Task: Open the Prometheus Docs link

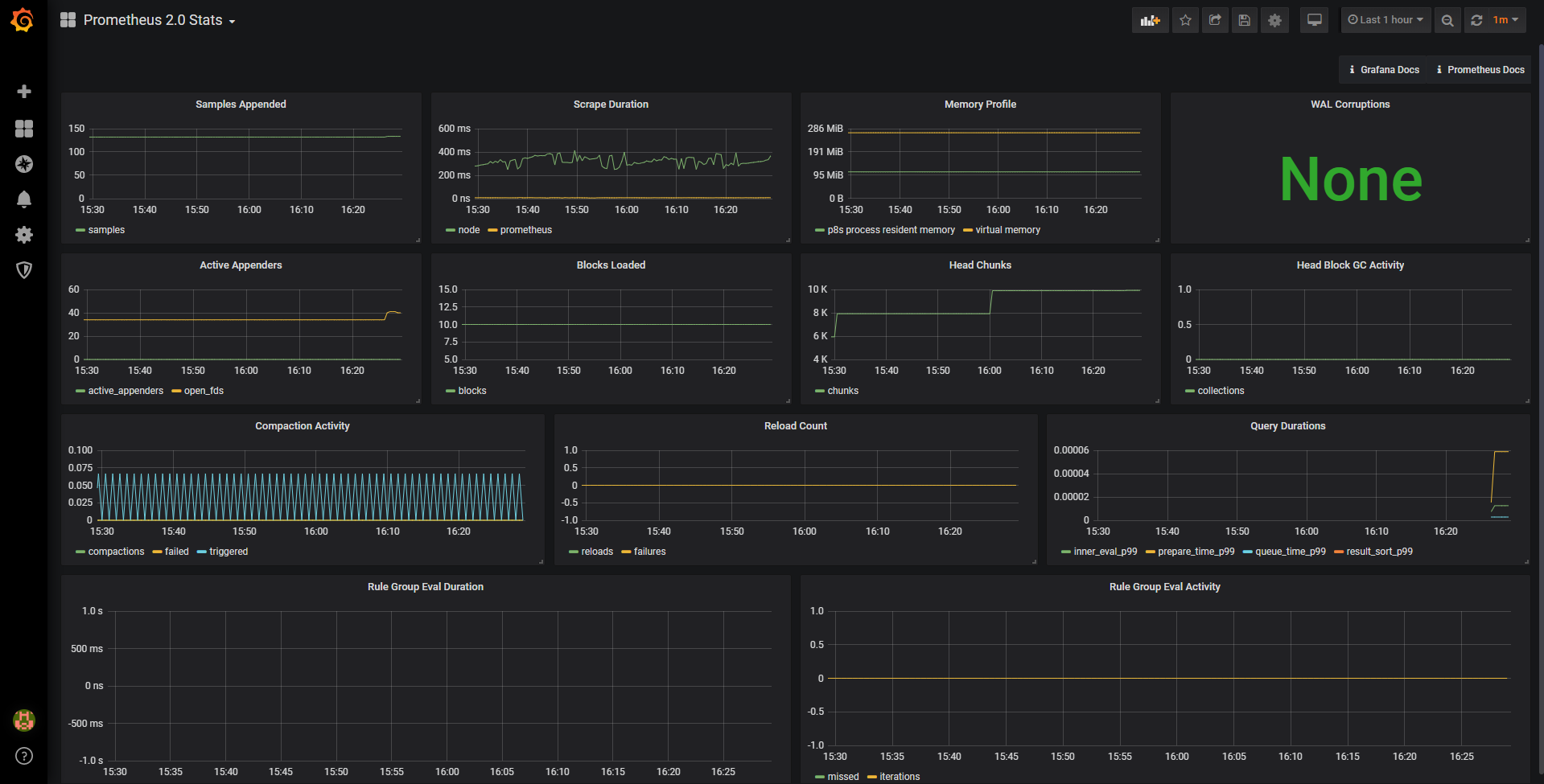Action: pyautogui.click(x=1480, y=70)
